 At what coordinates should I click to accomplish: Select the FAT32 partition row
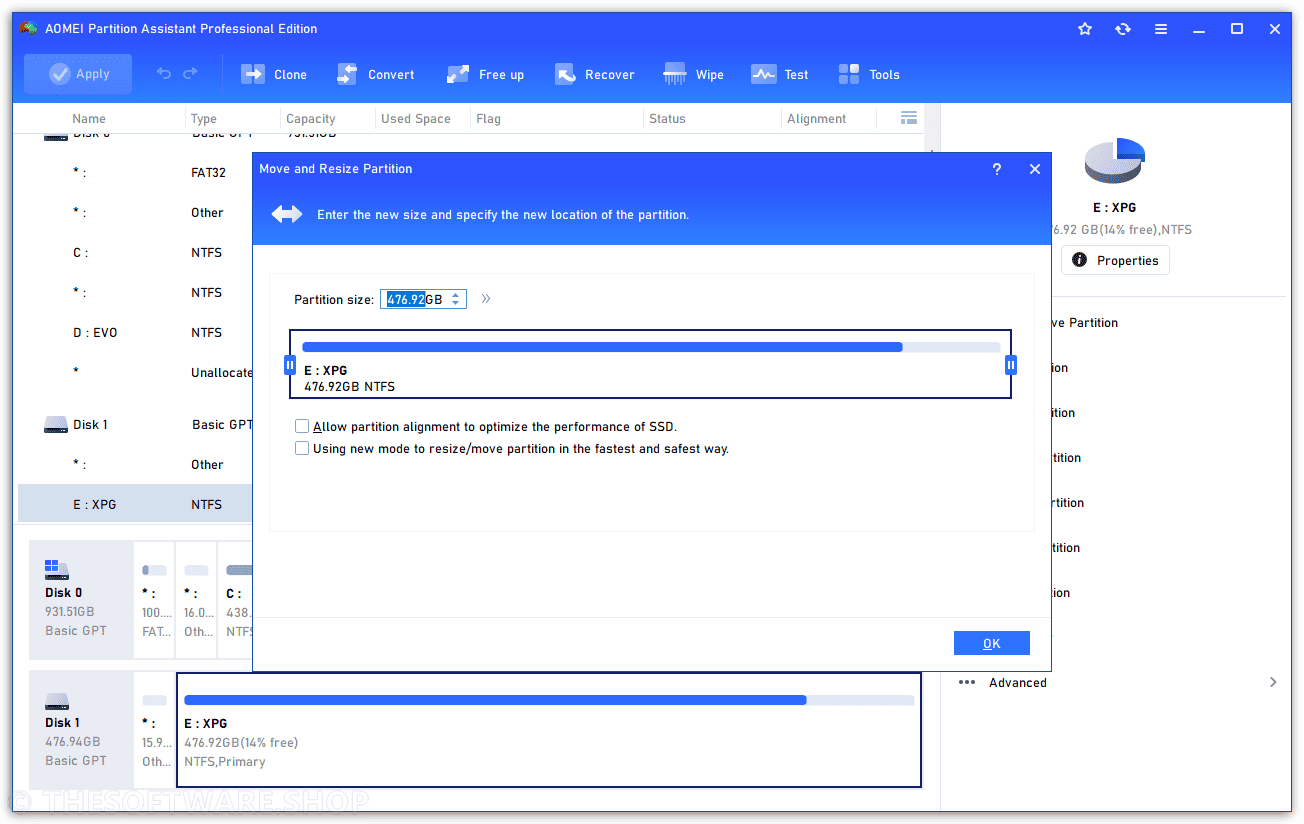pyautogui.click(x=135, y=173)
